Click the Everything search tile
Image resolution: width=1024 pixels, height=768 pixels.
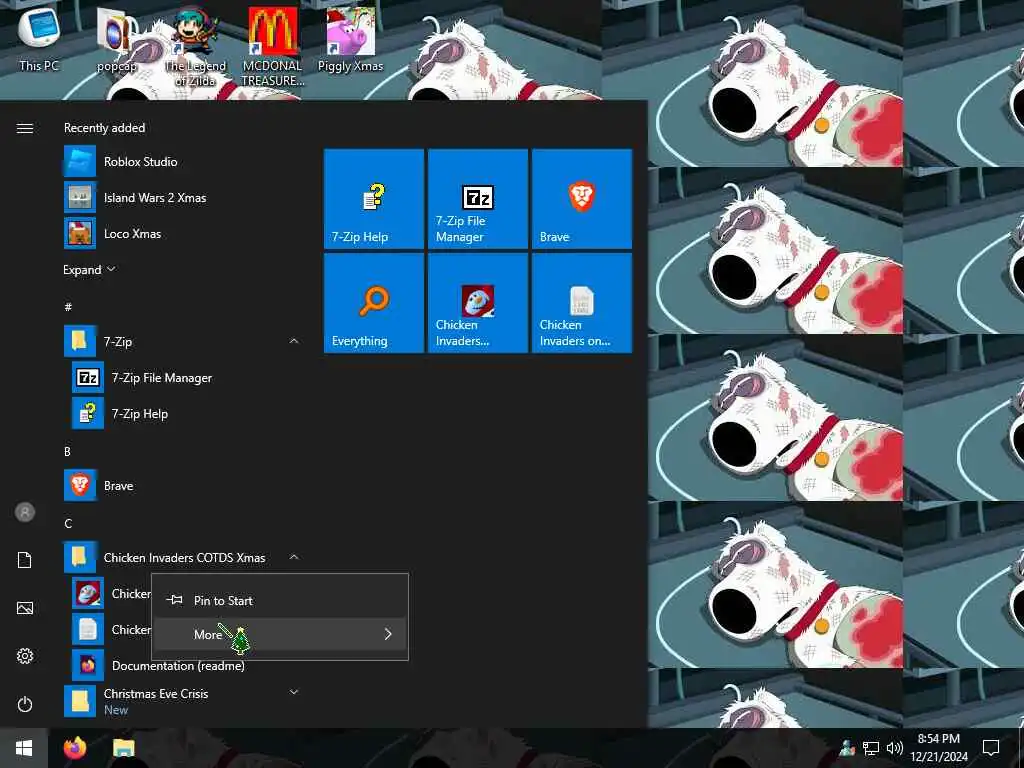(374, 303)
